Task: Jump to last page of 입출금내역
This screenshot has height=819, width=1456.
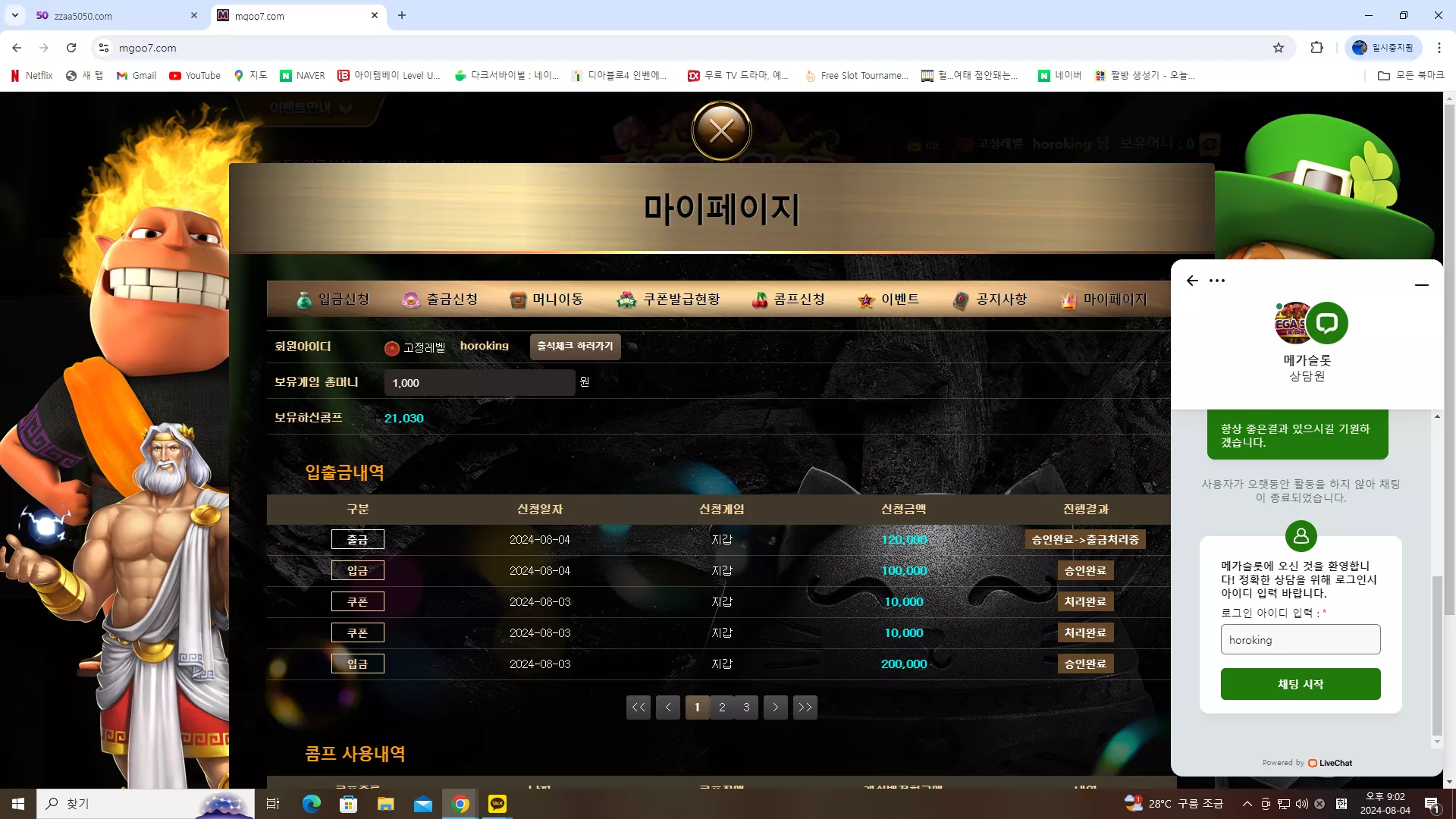Action: [x=805, y=708]
